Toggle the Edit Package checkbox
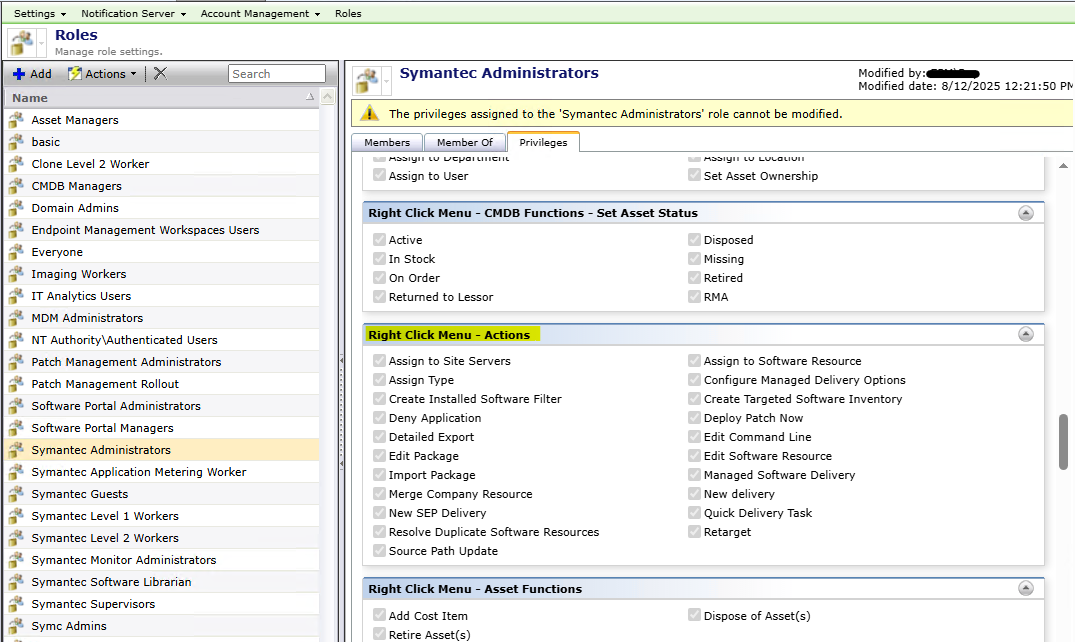Screen dimensions: 1075x642 tap(379, 456)
